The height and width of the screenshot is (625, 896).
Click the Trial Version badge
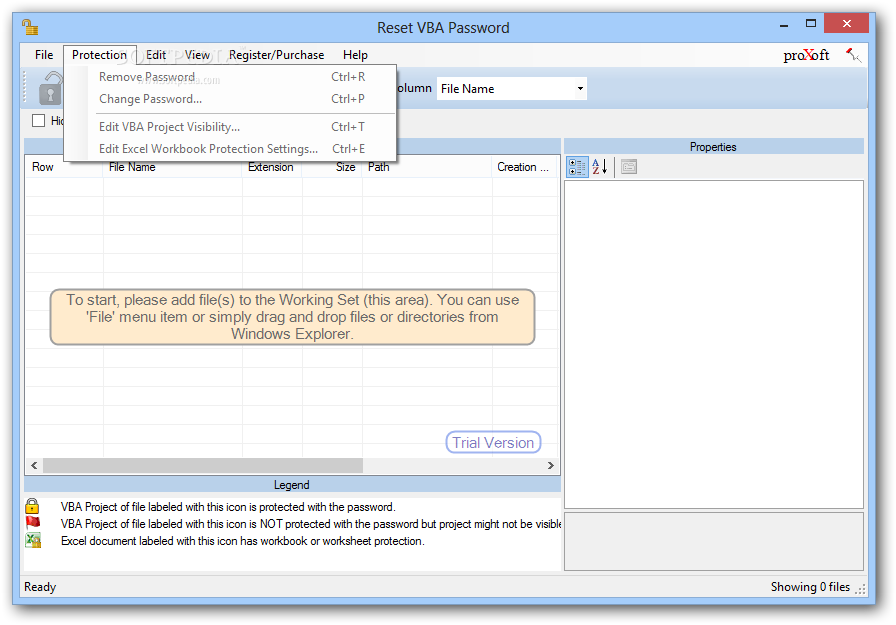click(x=493, y=442)
